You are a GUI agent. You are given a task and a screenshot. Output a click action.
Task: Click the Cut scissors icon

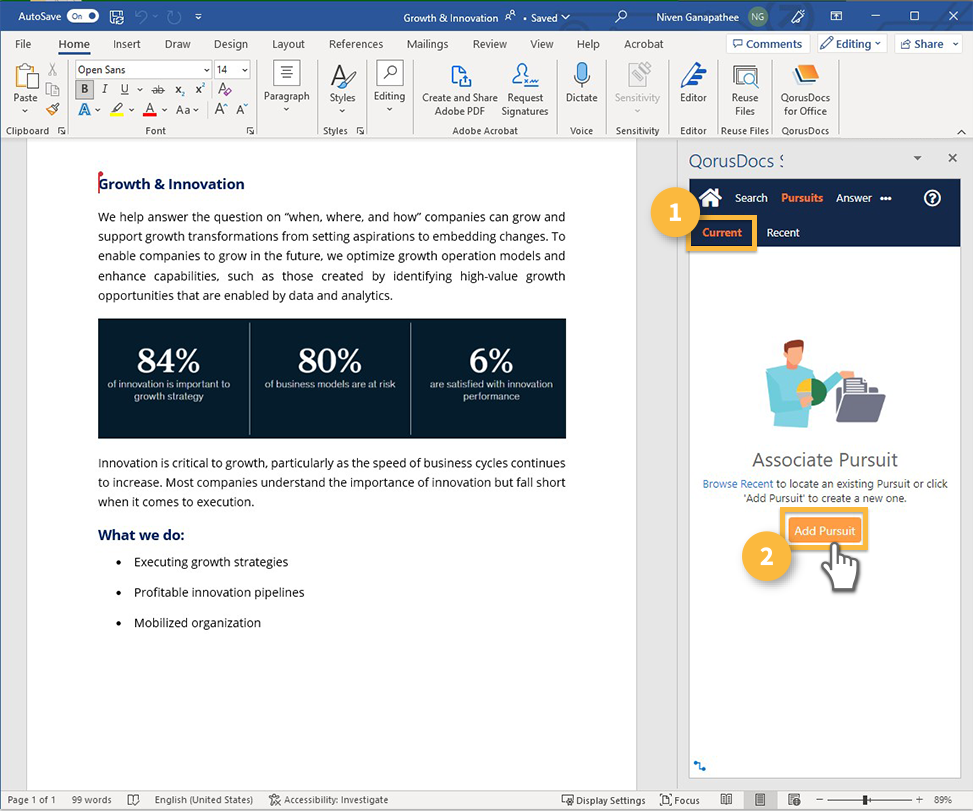click(53, 69)
